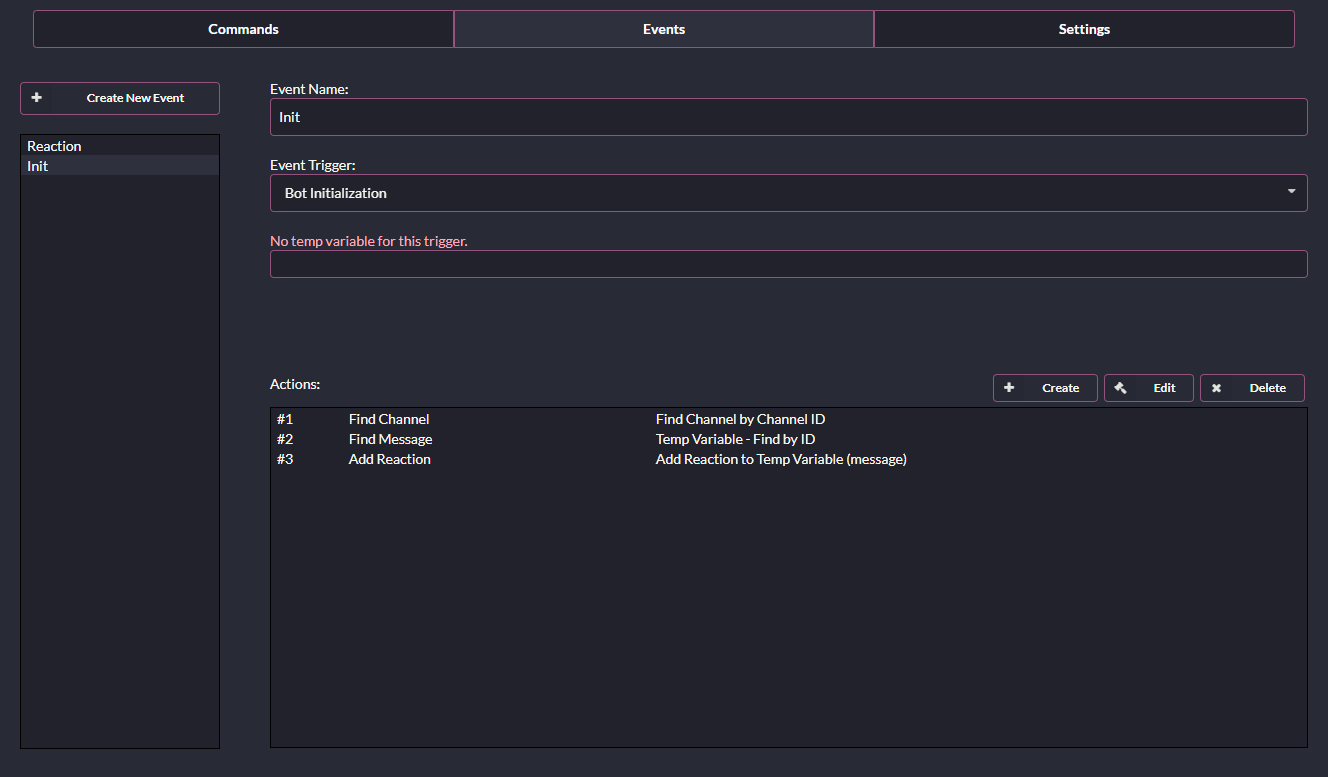Switch to the Commands tab

point(243,29)
